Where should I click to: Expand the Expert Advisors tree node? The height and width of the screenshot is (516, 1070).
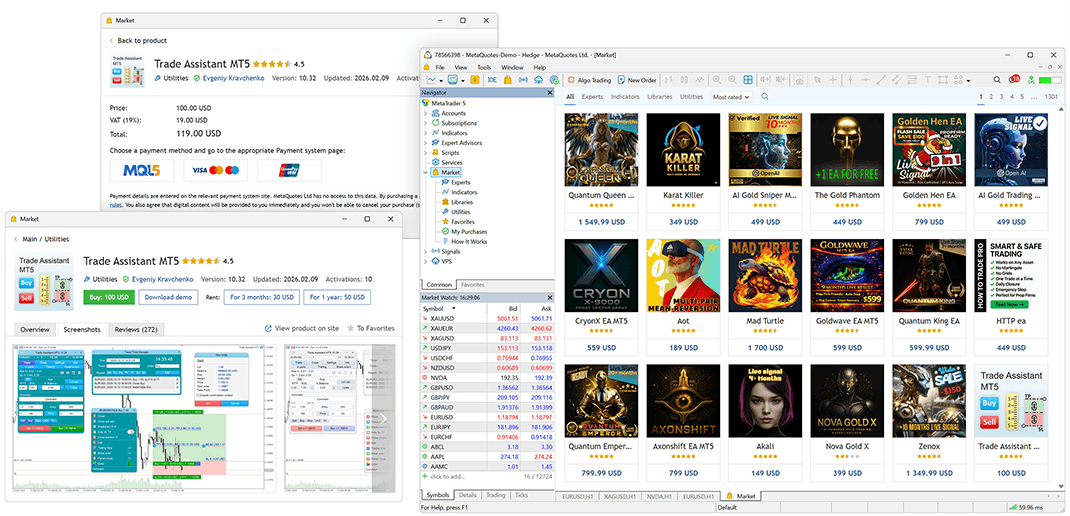(426, 143)
